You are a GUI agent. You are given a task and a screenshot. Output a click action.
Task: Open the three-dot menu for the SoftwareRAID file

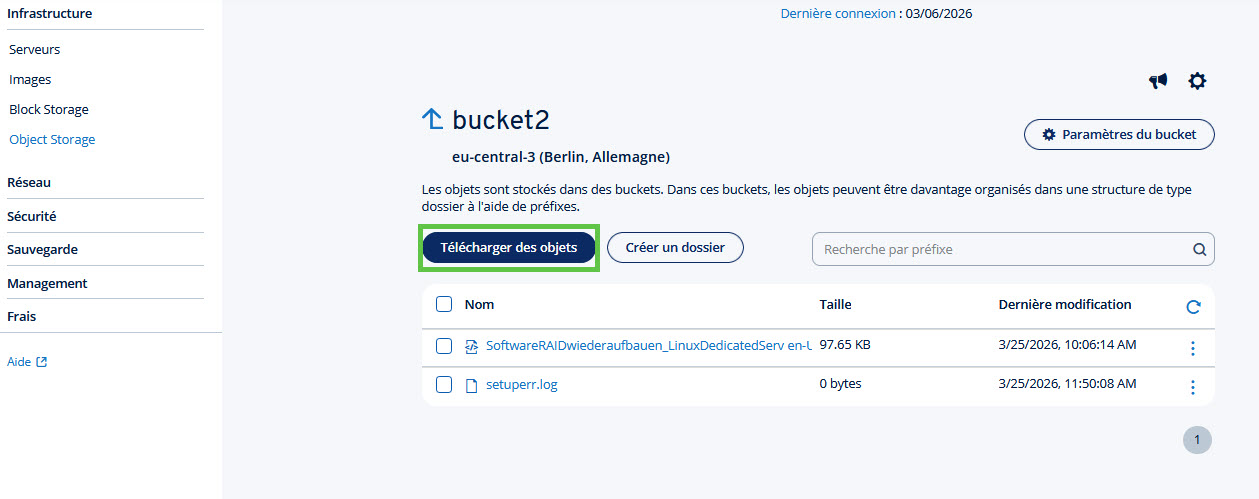coord(1192,348)
